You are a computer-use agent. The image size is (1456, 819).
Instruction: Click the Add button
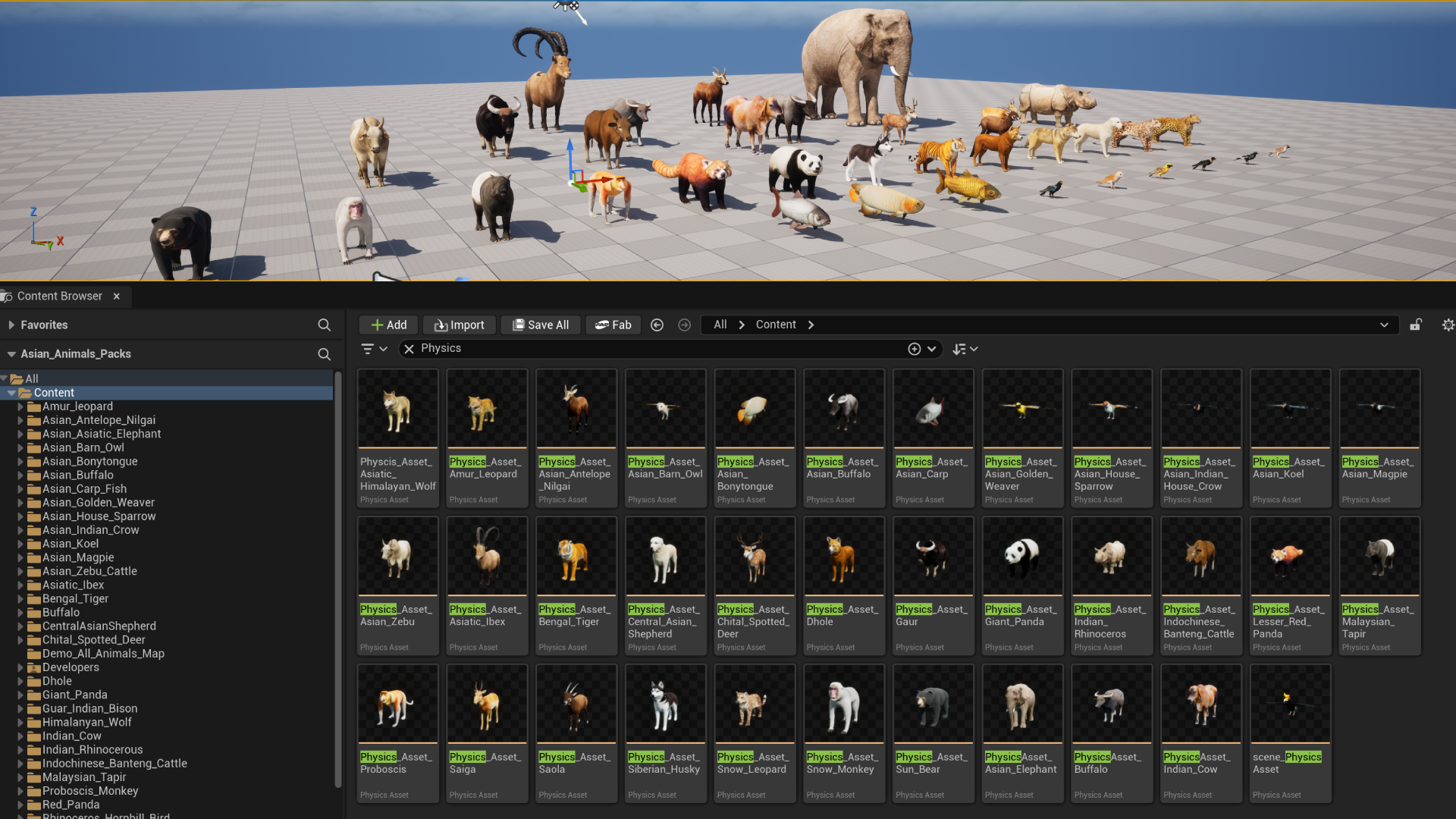click(389, 325)
